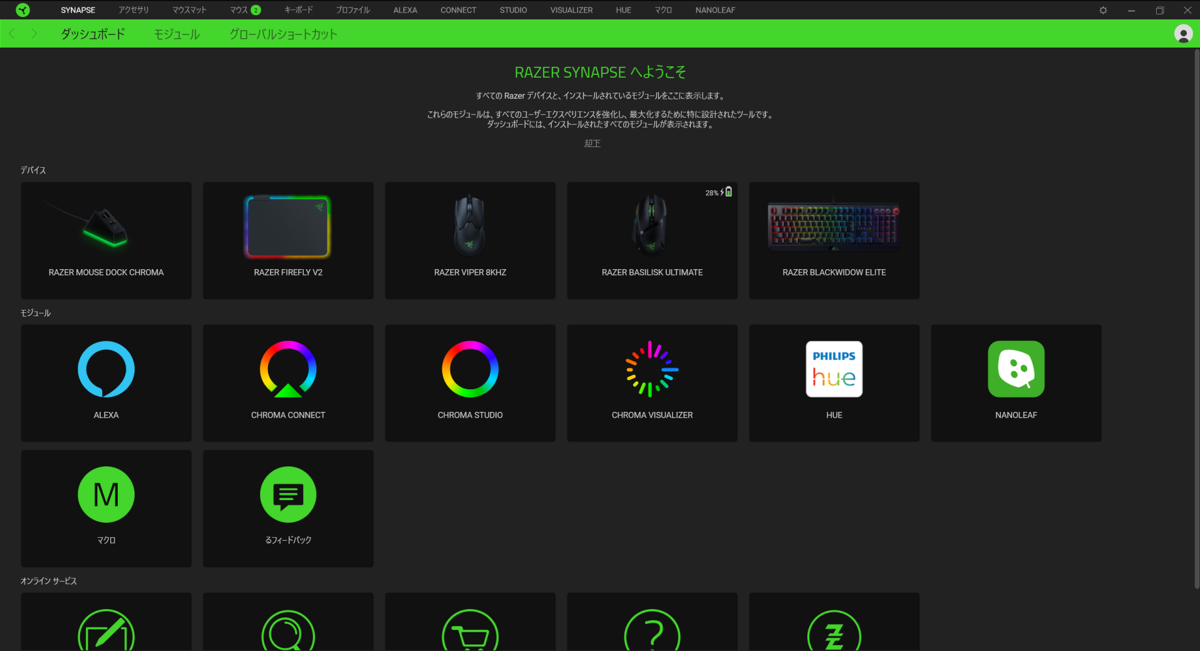The image size is (1200, 651).
Task: Open the Razer Mouse Dock Chroma device
Action: click(106, 240)
